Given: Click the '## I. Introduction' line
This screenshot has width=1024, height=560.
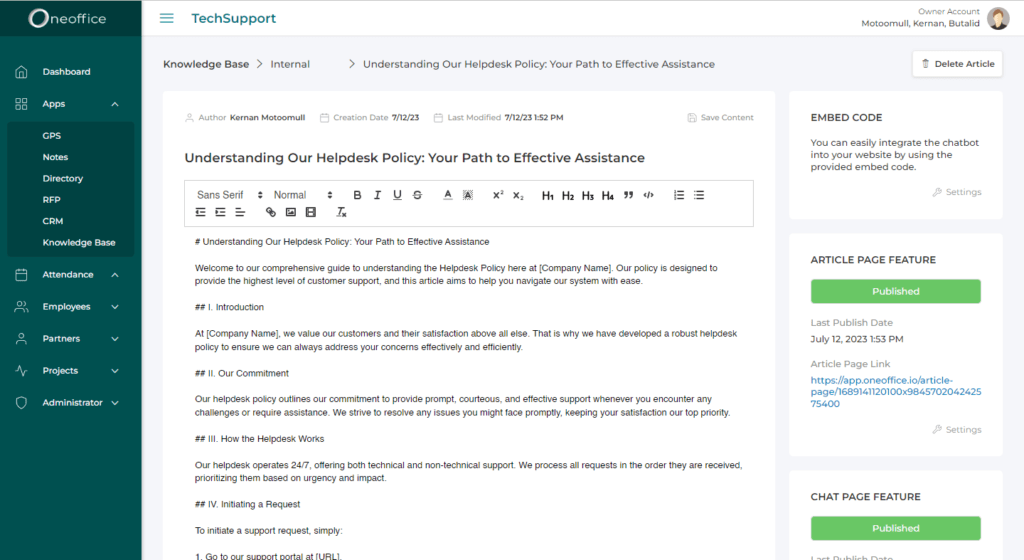Looking at the screenshot, I should pos(229,307).
